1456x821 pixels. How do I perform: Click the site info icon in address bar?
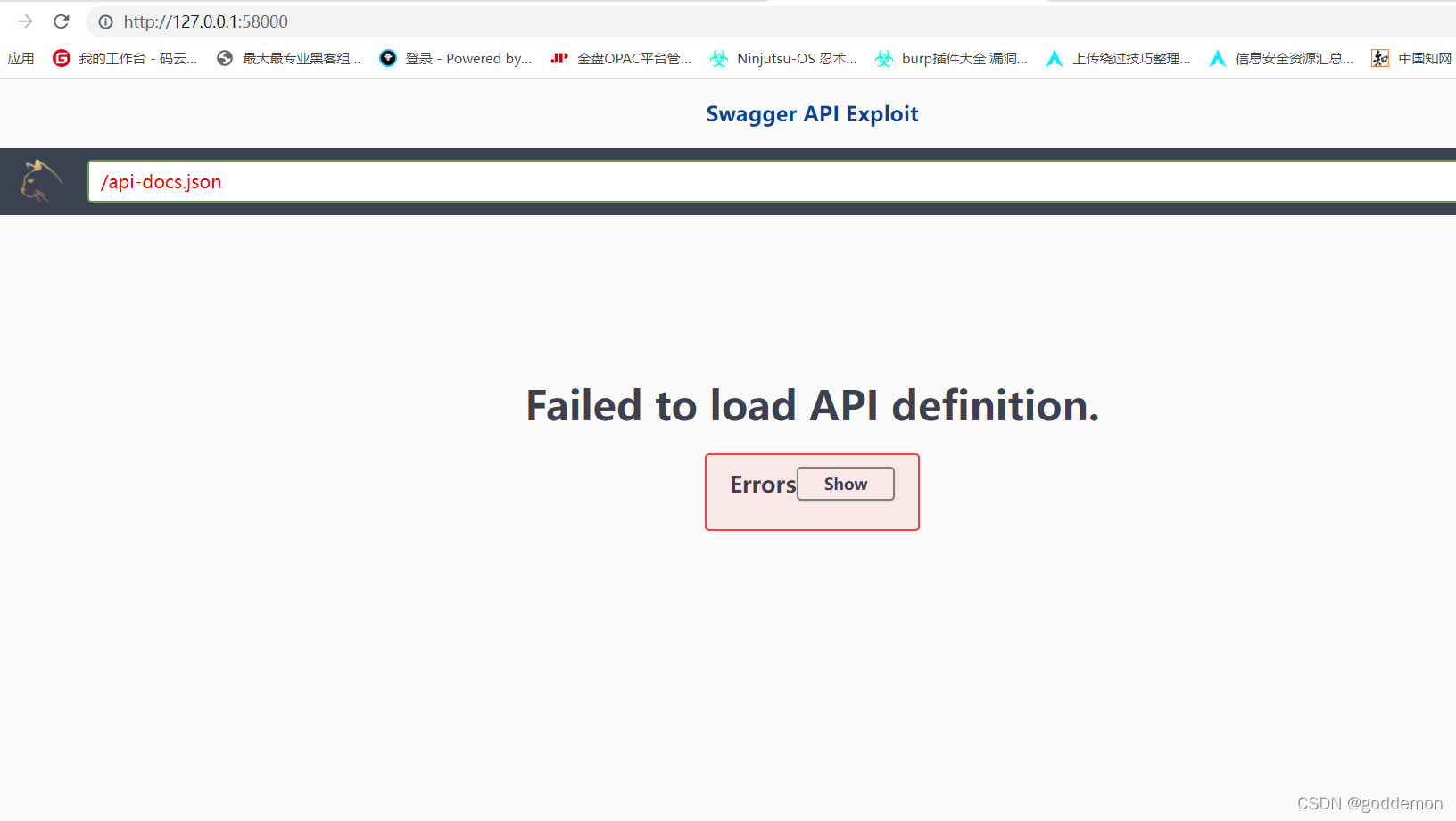105,21
